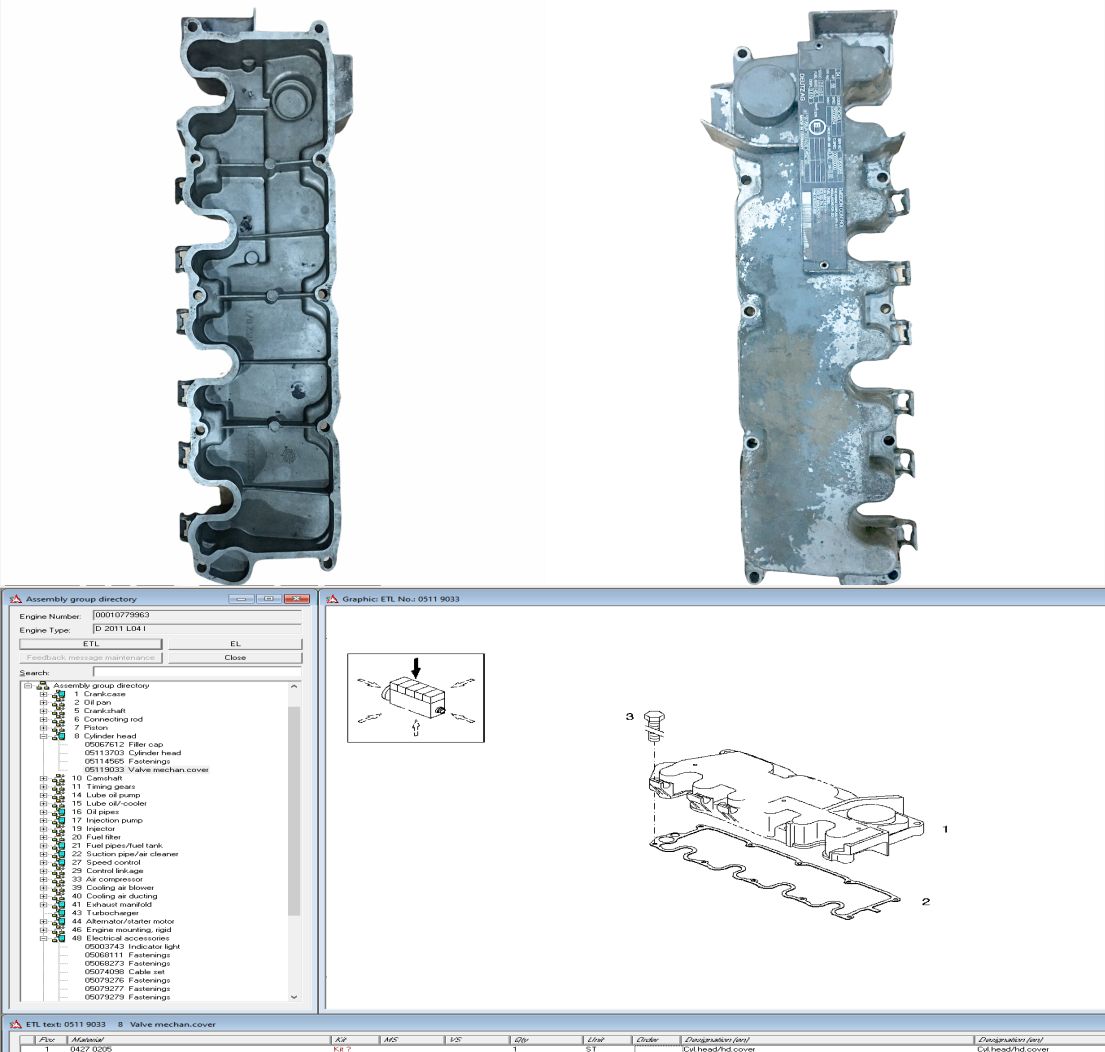Click the Fuel filter group icon
The height and width of the screenshot is (1052, 1105).
(59, 837)
